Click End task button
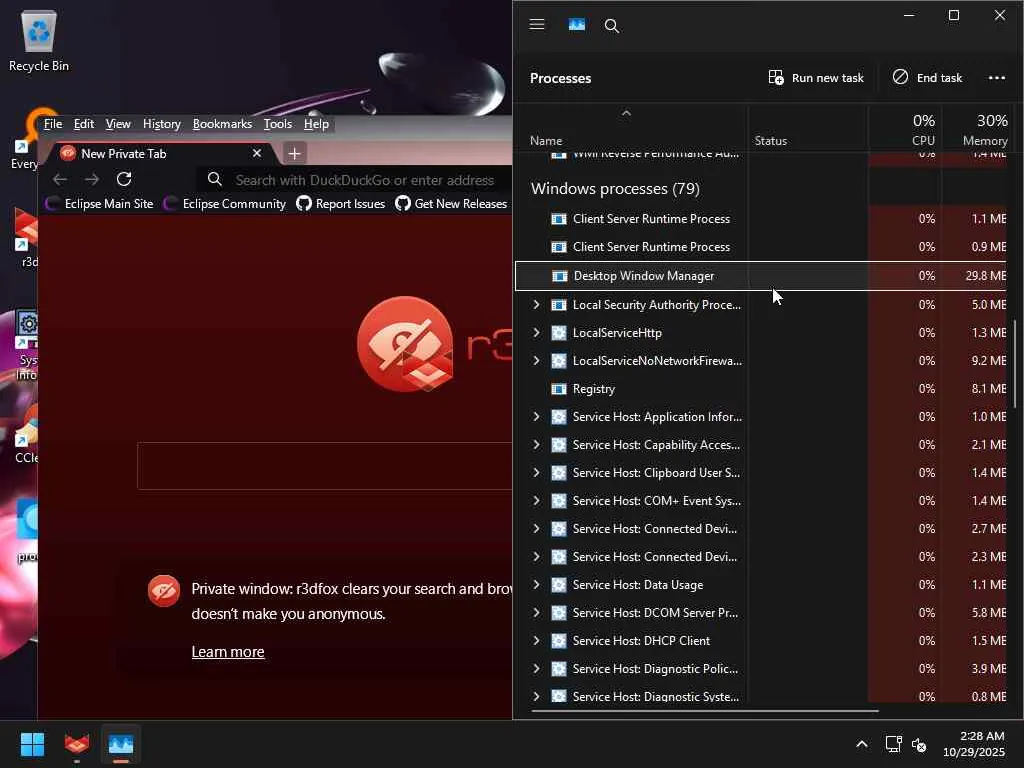 pyautogui.click(x=927, y=78)
